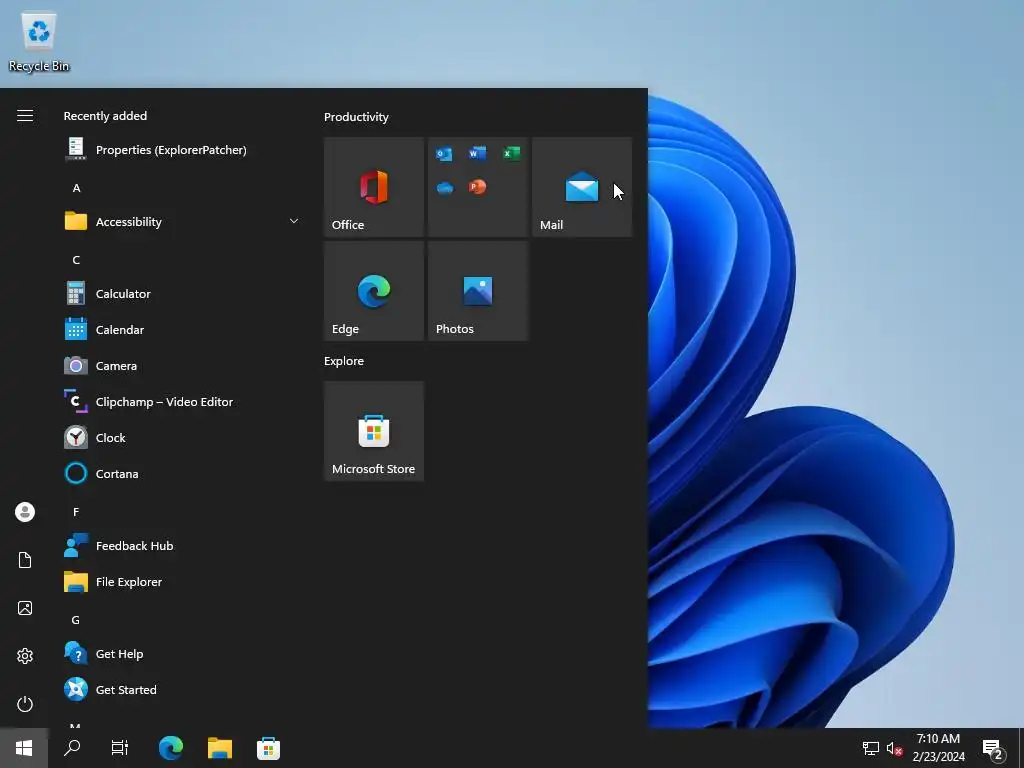The height and width of the screenshot is (768, 1024).
Task: Open Microsoft Store from the taskbar
Action: pyautogui.click(x=268, y=748)
